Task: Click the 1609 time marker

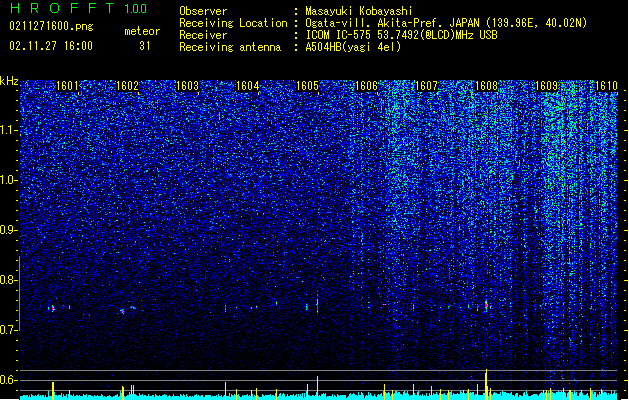Action: coord(547,86)
